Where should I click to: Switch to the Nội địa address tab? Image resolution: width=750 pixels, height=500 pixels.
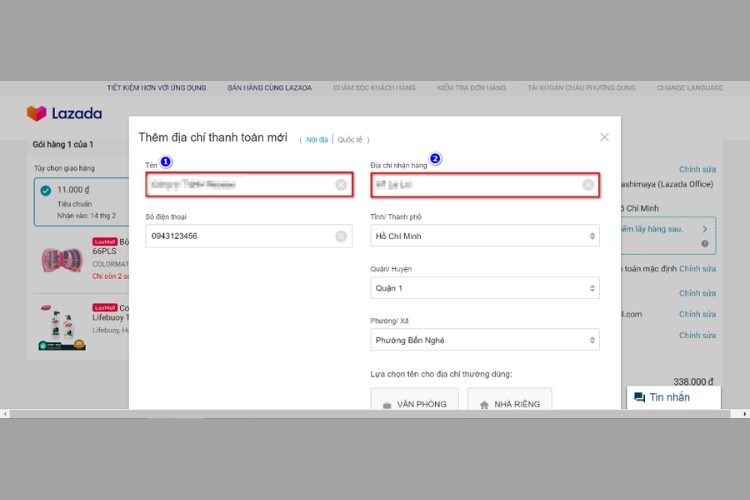click(317, 140)
